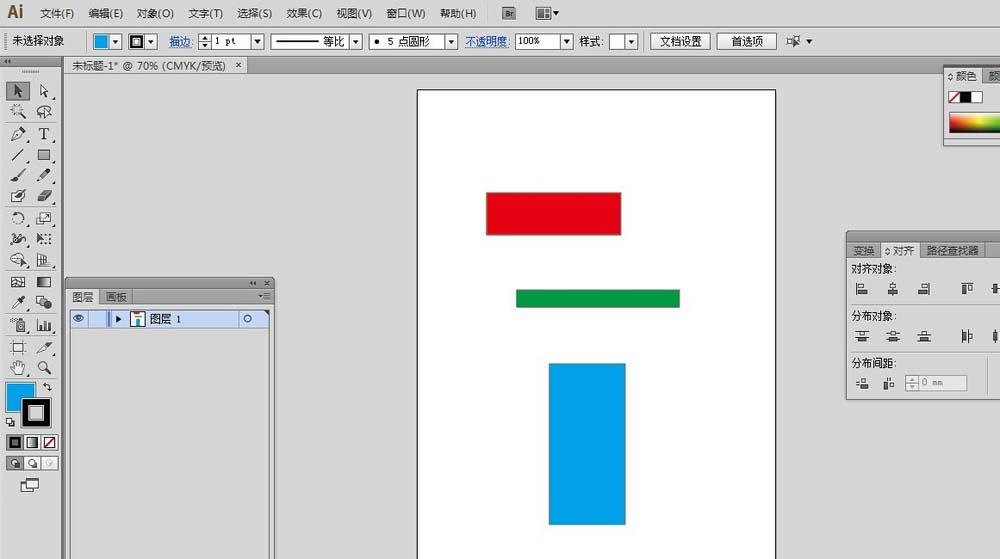Select the Hand tool
The width and height of the screenshot is (1000, 559).
coord(18,368)
